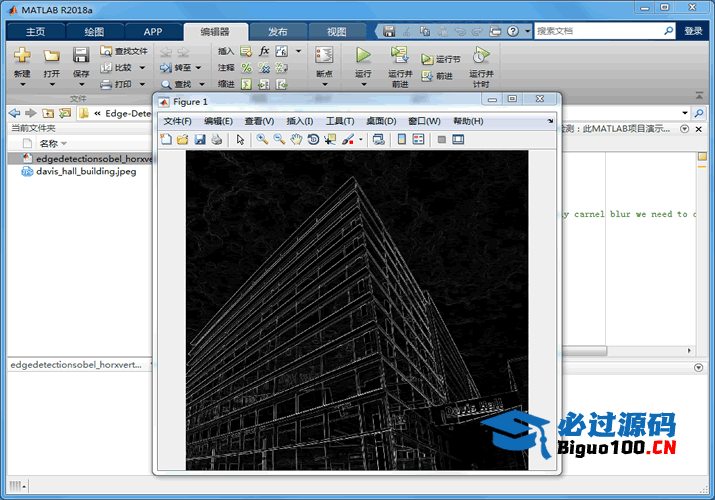Switch to the Publish (发布) ribbon tab
The height and width of the screenshot is (500, 715).
tap(278, 31)
